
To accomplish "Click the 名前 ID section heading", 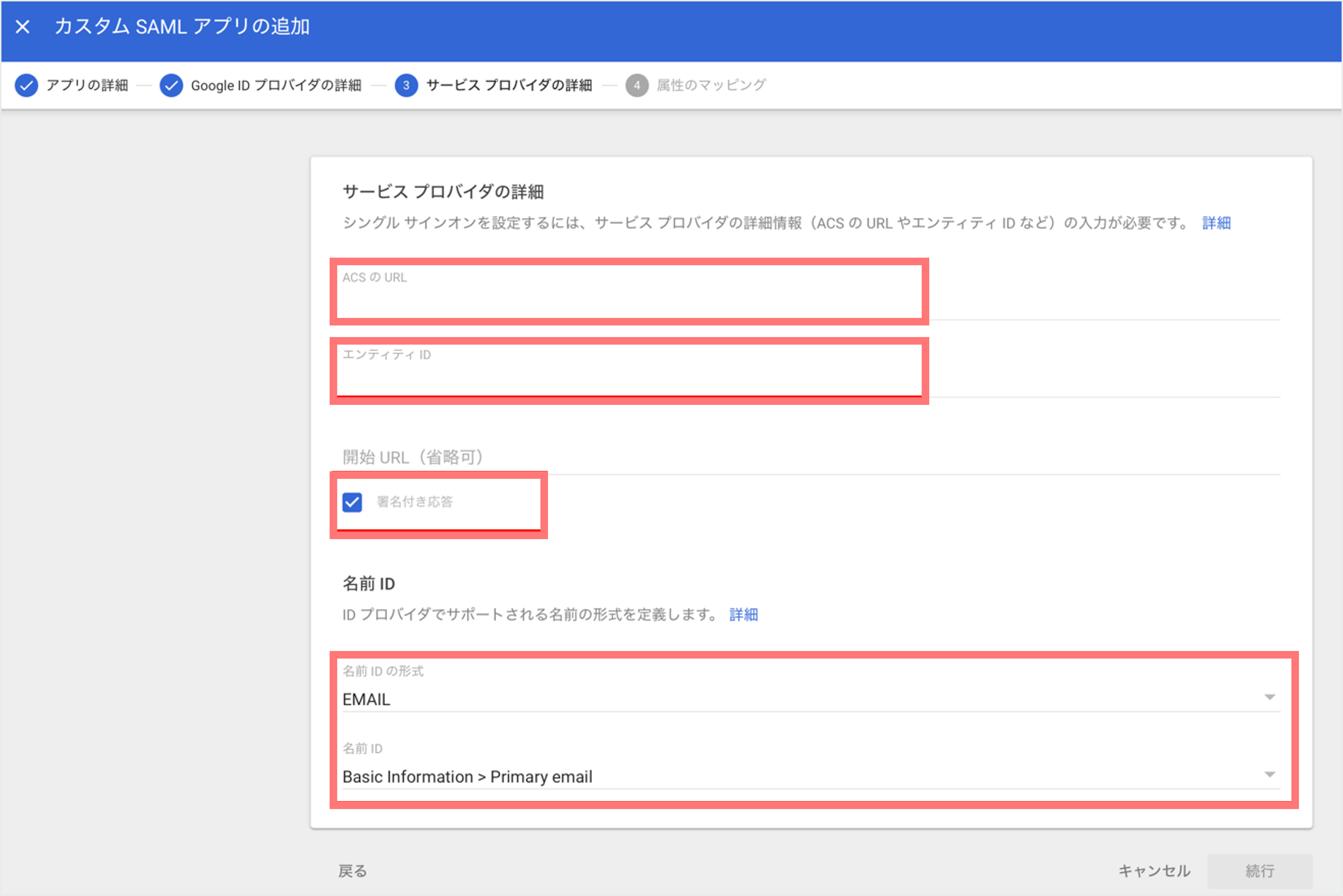I will [x=369, y=584].
